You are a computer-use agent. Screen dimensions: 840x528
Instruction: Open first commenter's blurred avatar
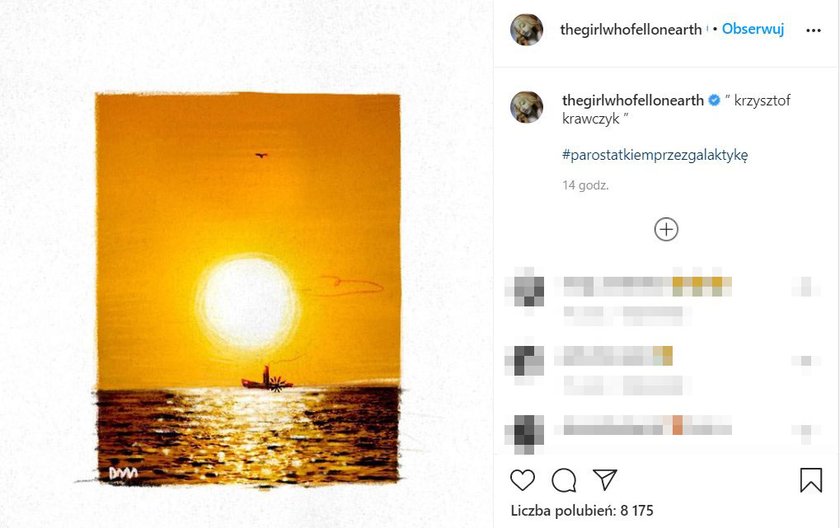coord(525,288)
